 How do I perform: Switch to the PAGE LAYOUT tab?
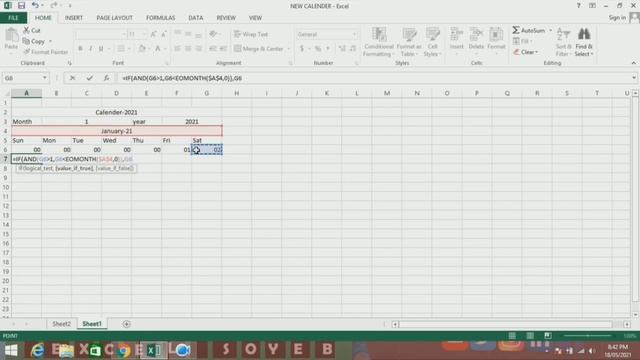pos(114,18)
